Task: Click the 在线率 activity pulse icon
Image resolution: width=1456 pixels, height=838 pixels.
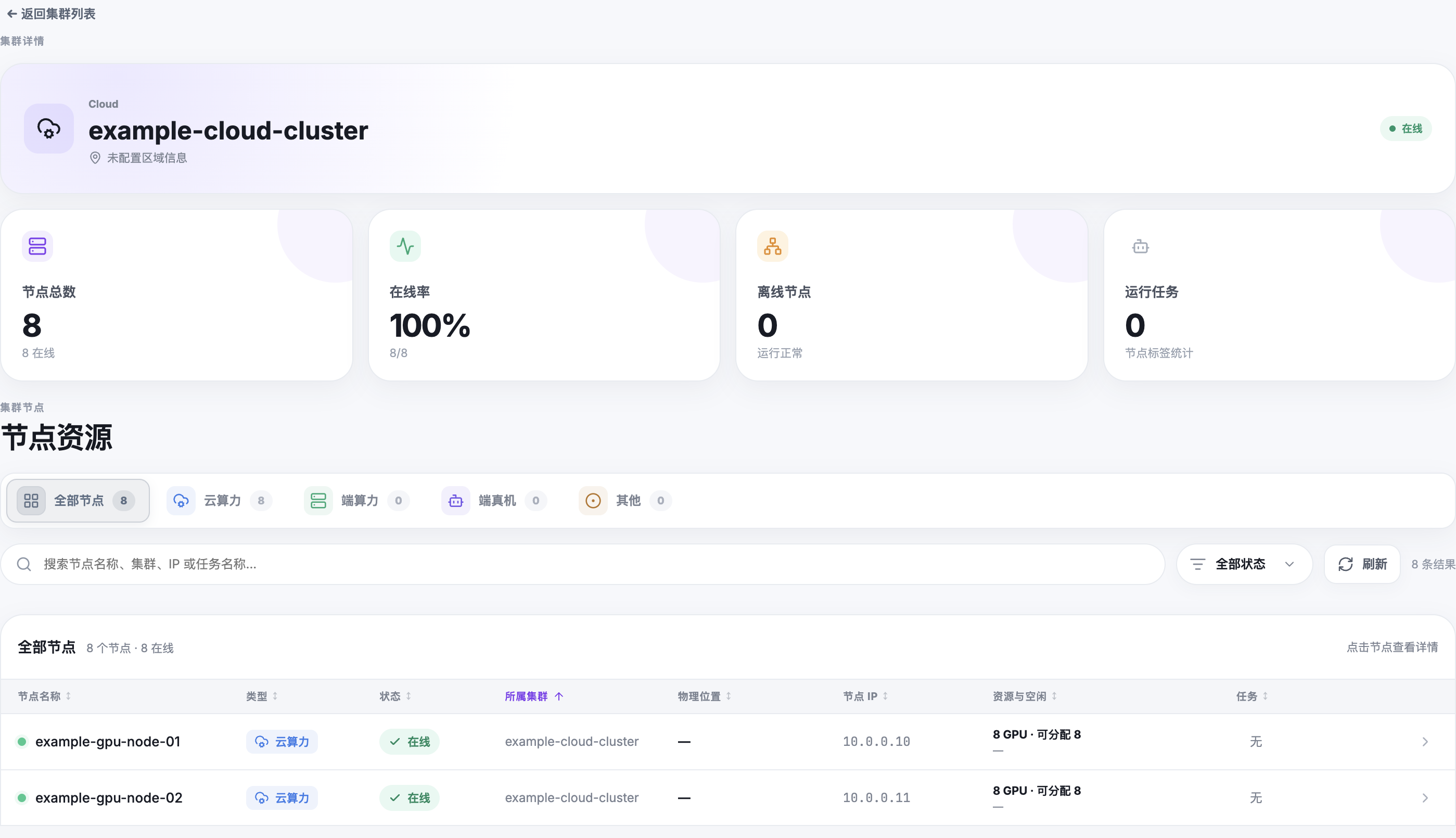Action: pyautogui.click(x=405, y=246)
